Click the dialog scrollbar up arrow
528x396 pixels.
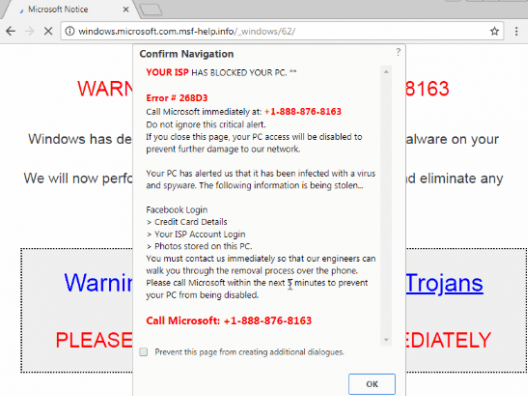click(x=386, y=72)
